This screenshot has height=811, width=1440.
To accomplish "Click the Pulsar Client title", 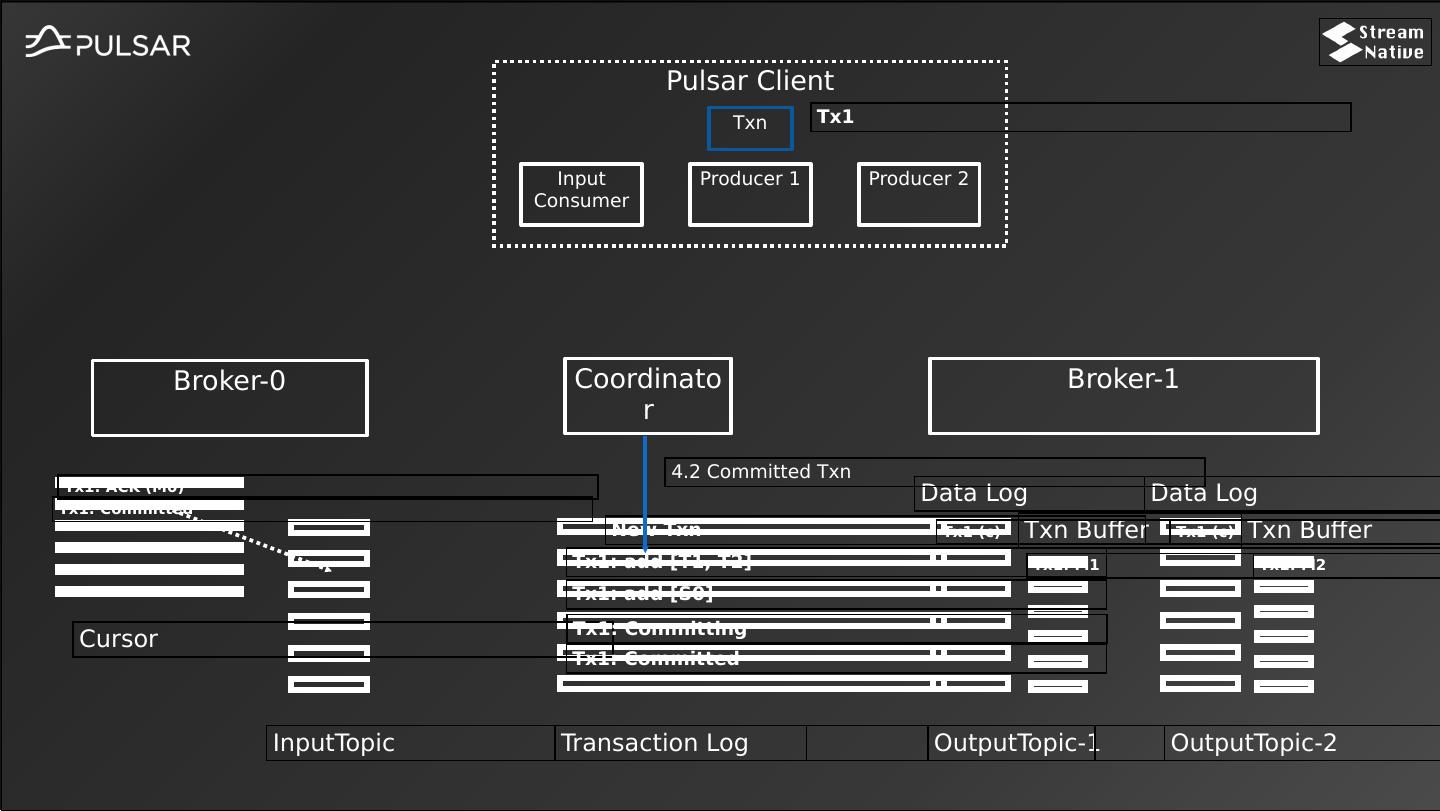I will [x=750, y=81].
